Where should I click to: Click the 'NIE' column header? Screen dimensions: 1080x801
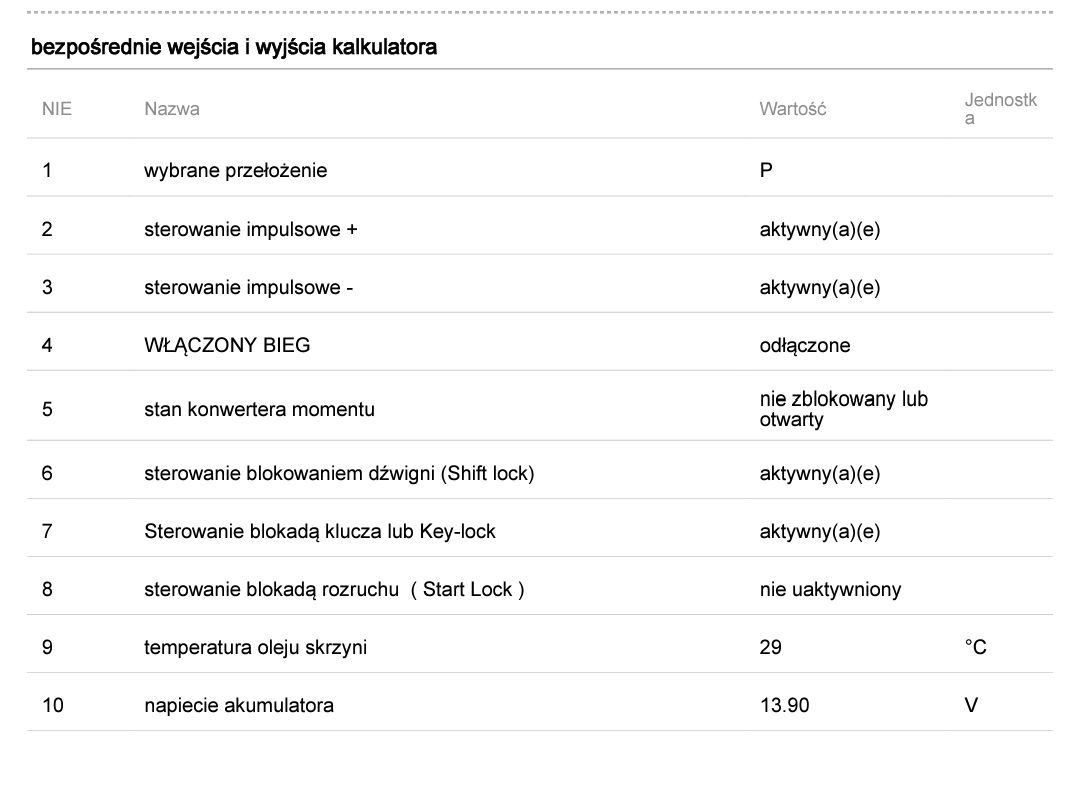[57, 109]
